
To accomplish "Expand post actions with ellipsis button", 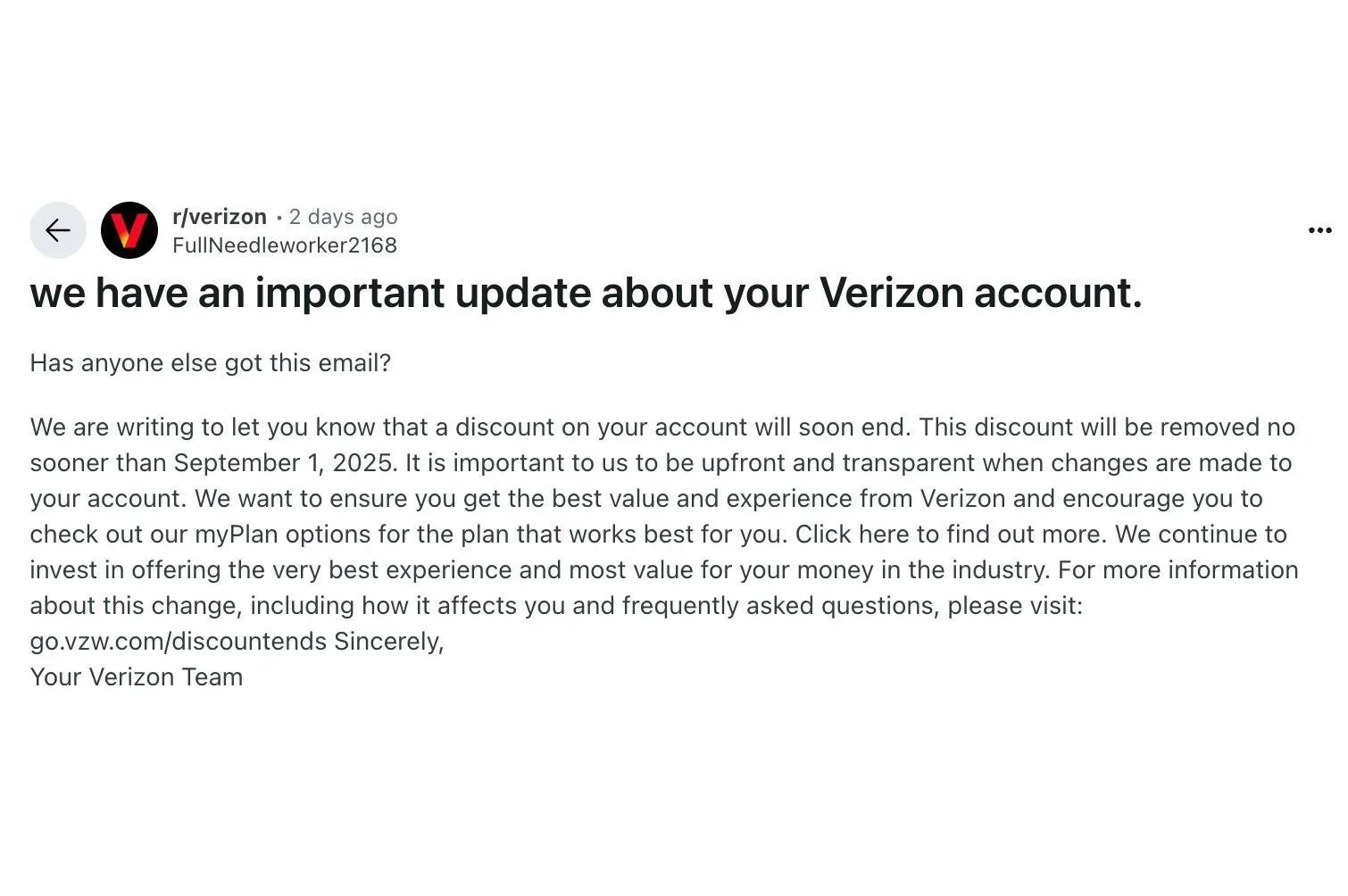I will (1318, 229).
